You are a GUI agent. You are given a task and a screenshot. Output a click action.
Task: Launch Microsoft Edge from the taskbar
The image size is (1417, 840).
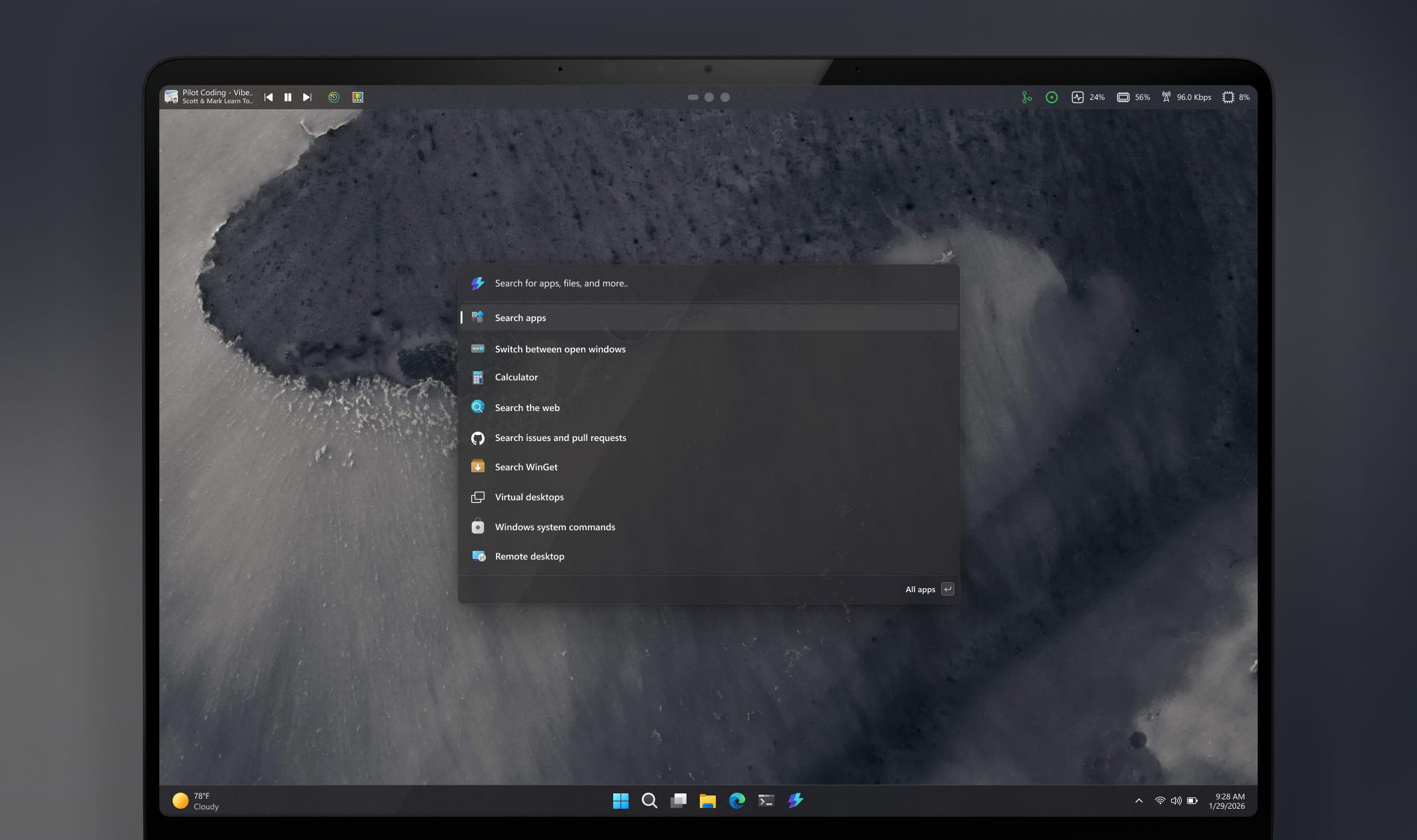[x=737, y=800]
